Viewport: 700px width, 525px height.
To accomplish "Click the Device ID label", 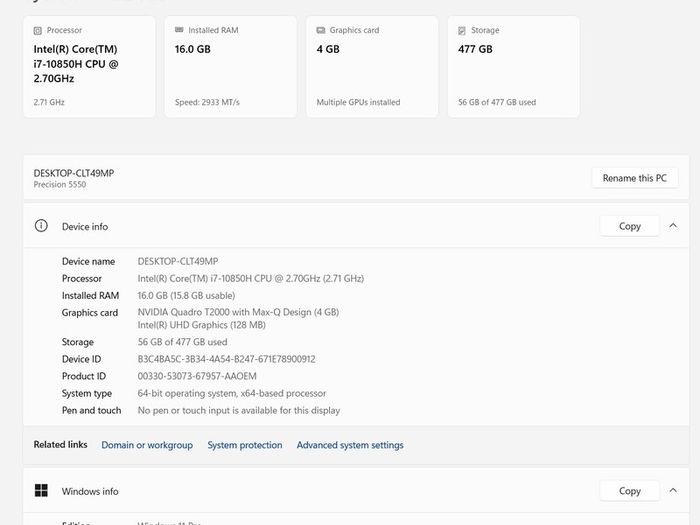I will pyautogui.click(x=81, y=359).
